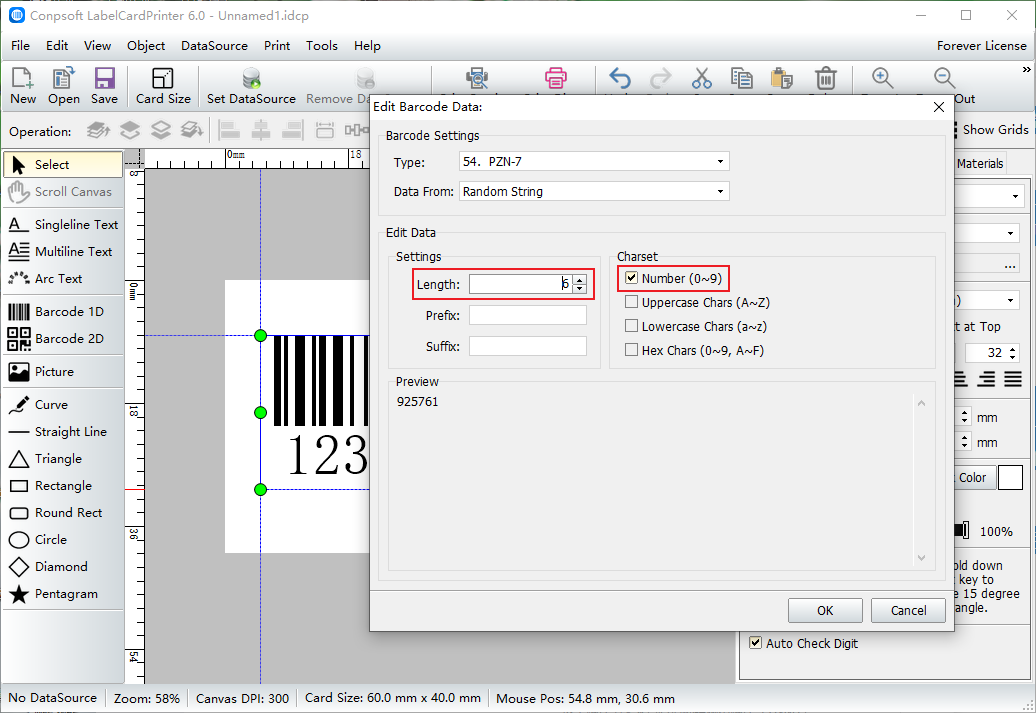Click the Color button in properties panel
The height and width of the screenshot is (713, 1036).
975,477
